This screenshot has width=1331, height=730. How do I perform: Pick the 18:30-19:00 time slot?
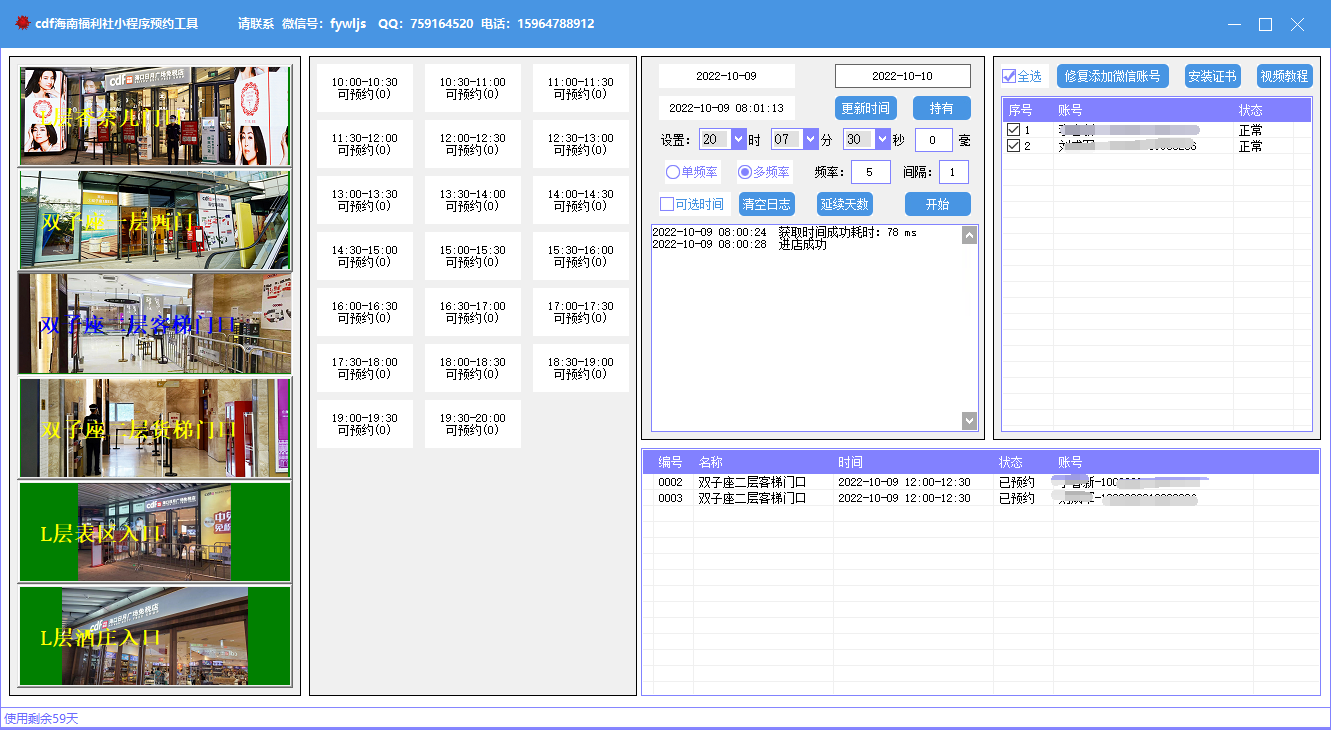(581, 368)
